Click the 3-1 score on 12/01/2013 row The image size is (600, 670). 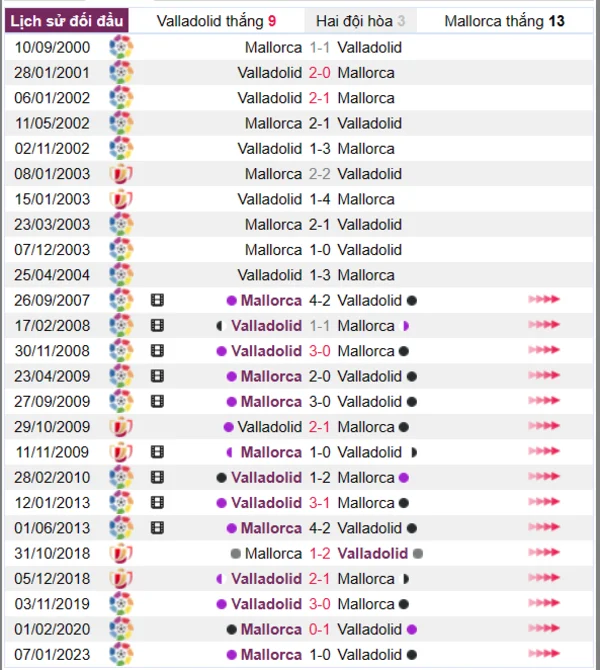320,503
